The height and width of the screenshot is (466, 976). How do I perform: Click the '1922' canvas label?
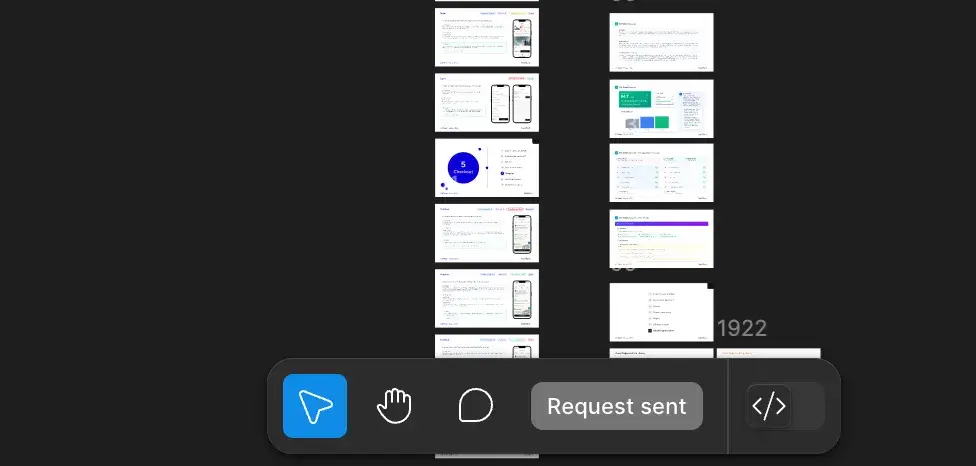[x=742, y=329]
